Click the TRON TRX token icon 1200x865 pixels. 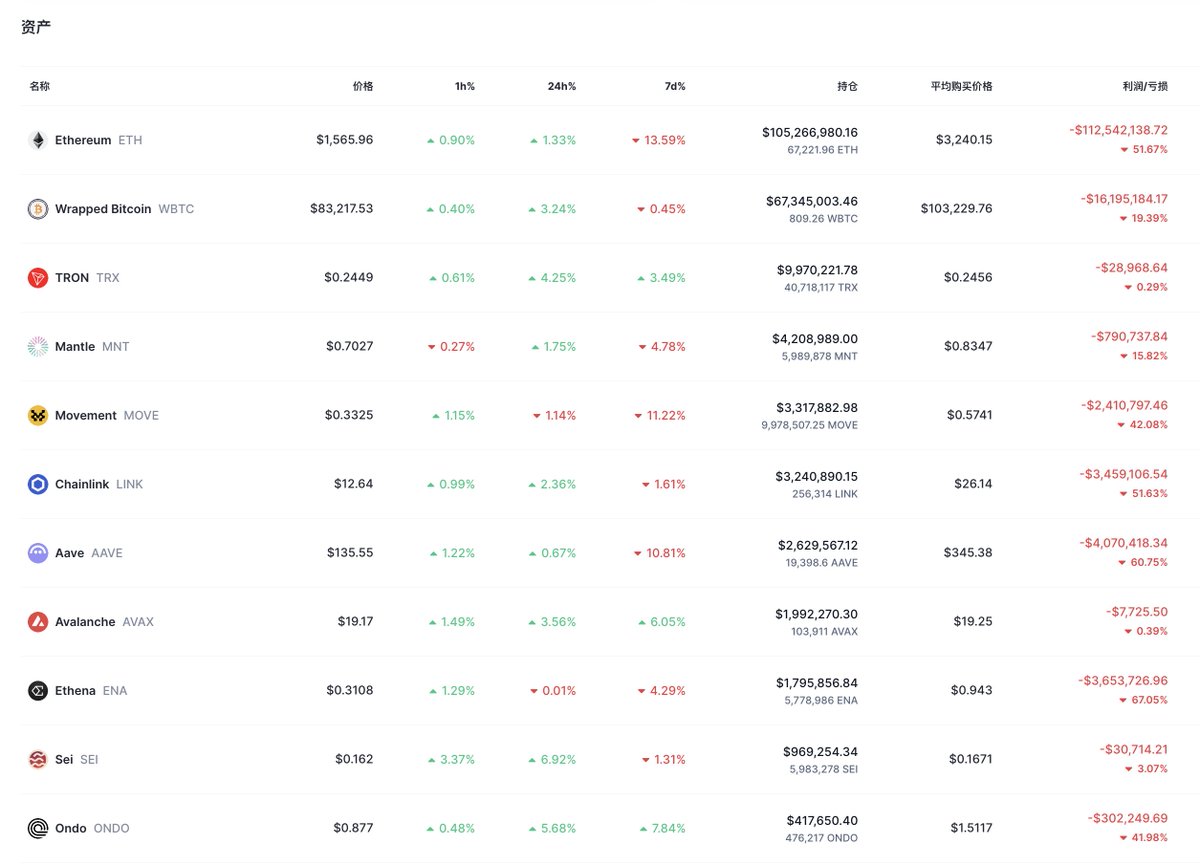point(37,278)
